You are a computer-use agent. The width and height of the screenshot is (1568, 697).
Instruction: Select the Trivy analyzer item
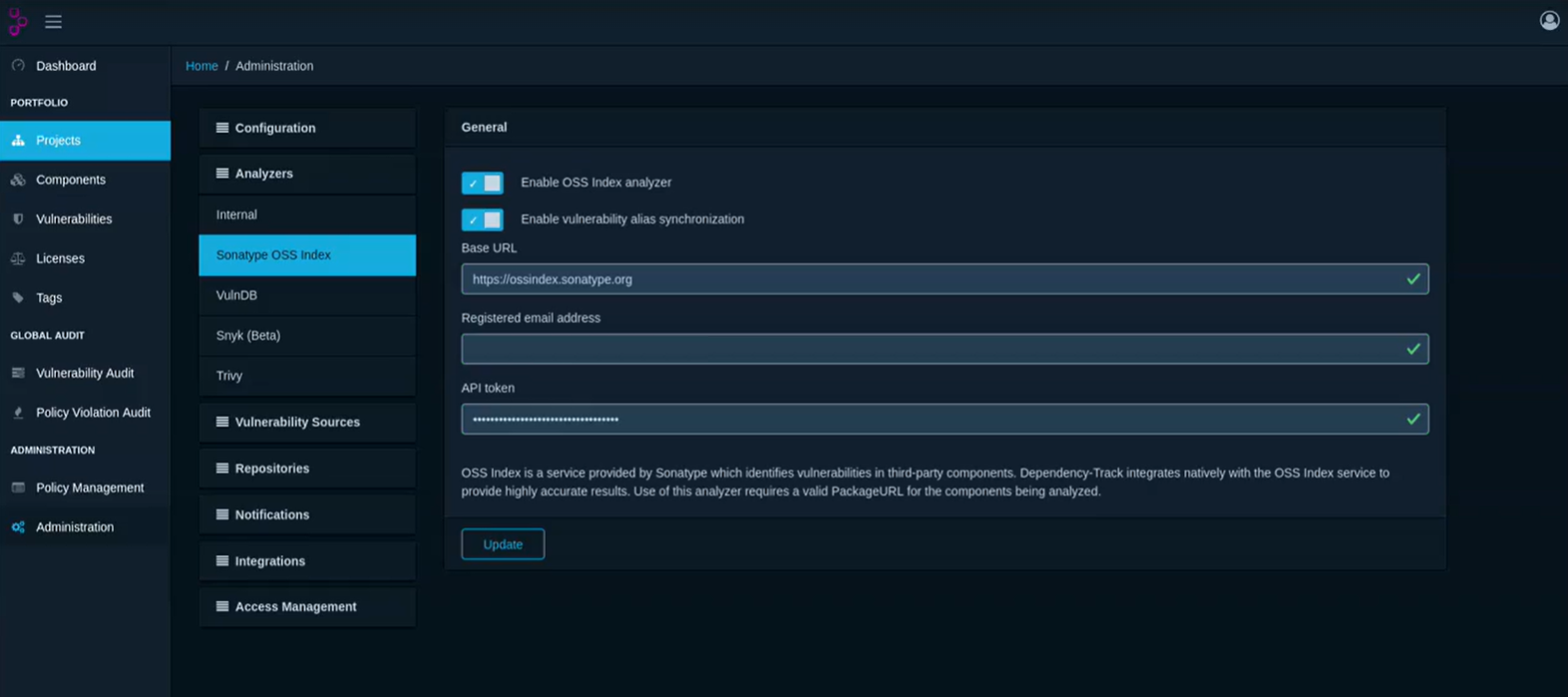point(307,376)
